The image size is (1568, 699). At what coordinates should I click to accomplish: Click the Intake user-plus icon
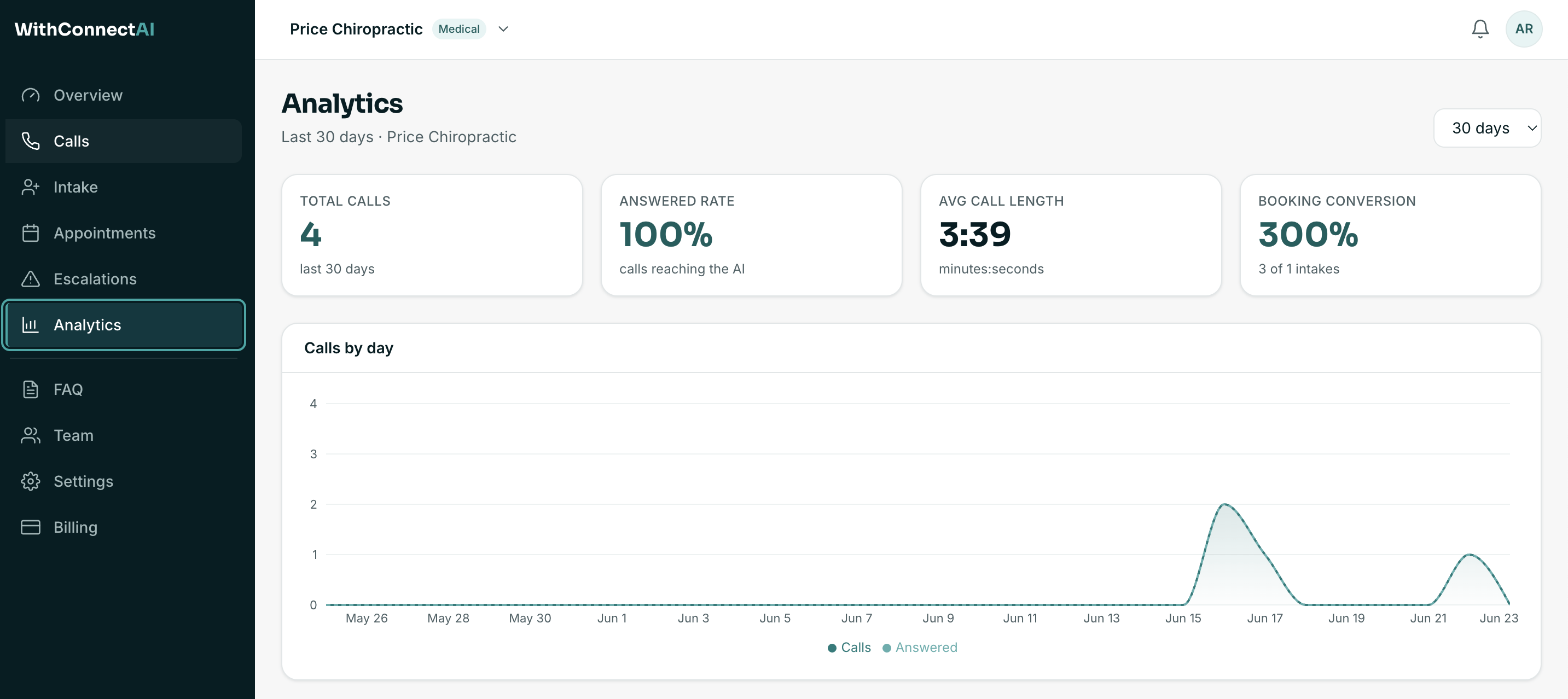click(x=31, y=188)
